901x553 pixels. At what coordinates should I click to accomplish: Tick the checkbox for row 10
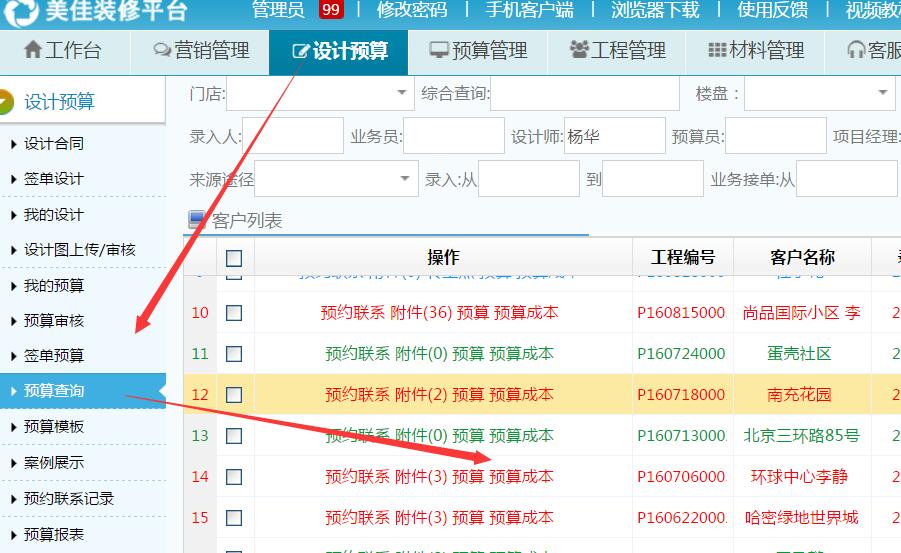pos(234,313)
